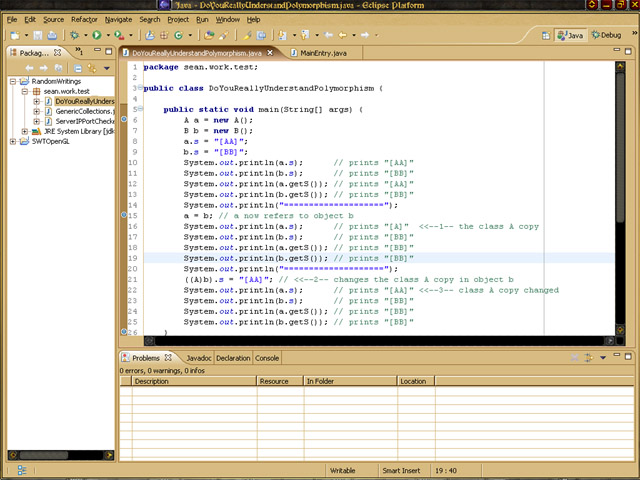Open the External Tools dropdown arrow
The height and width of the screenshot is (480, 640).
tap(131, 36)
